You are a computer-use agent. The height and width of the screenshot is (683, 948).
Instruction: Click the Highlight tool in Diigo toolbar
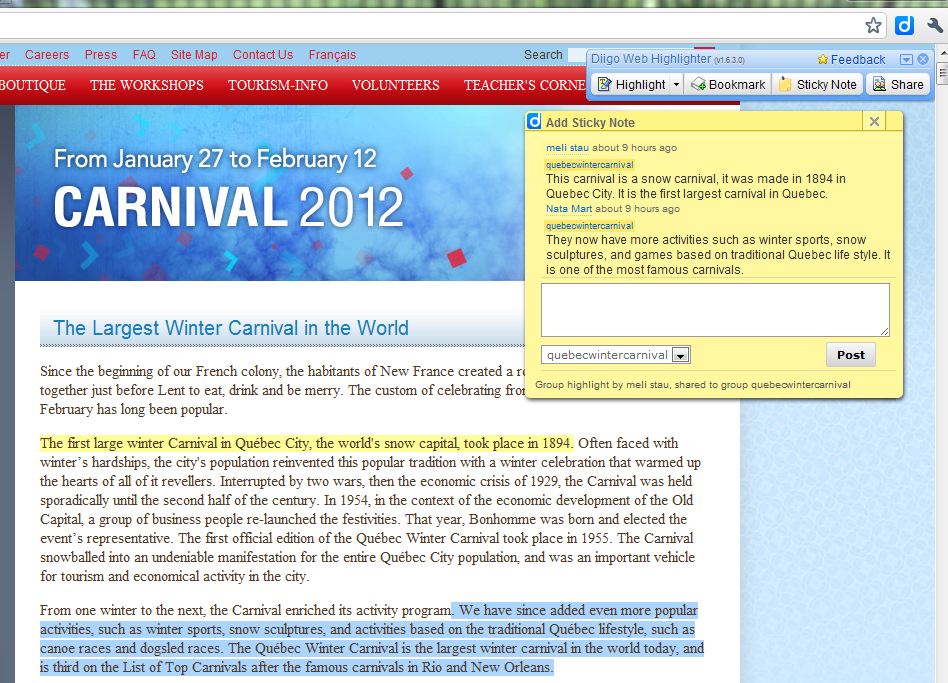[x=631, y=85]
